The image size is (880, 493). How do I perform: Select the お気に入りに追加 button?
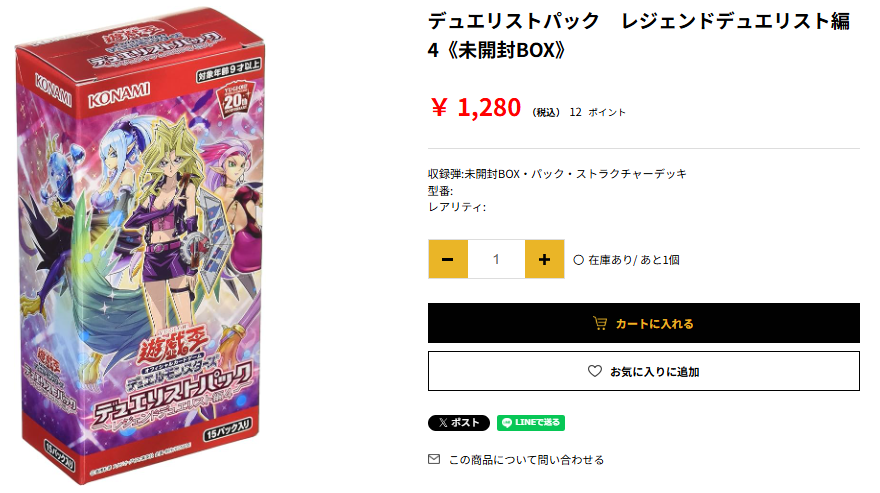[644, 371]
